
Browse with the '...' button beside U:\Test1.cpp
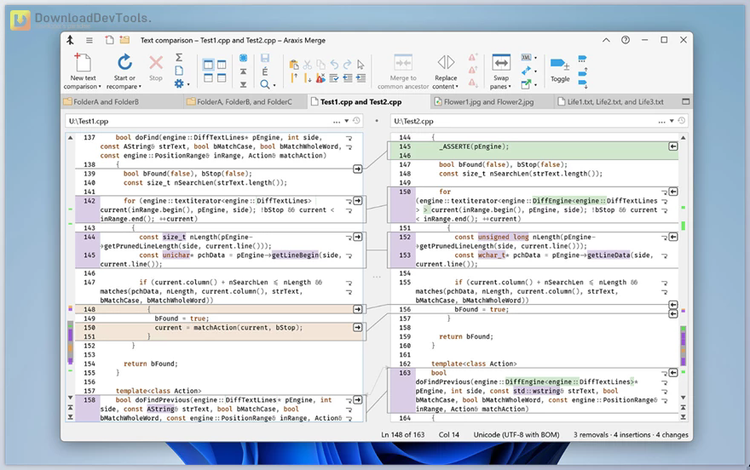(x=337, y=121)
